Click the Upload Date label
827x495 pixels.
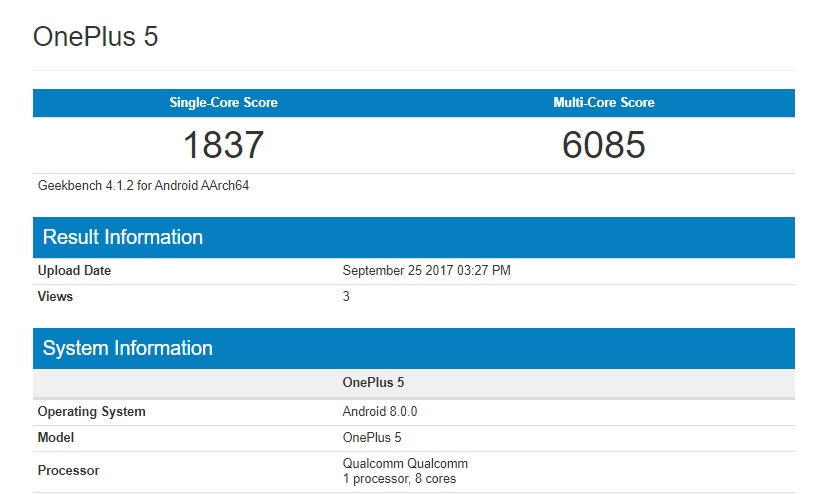tap(74, 270)
